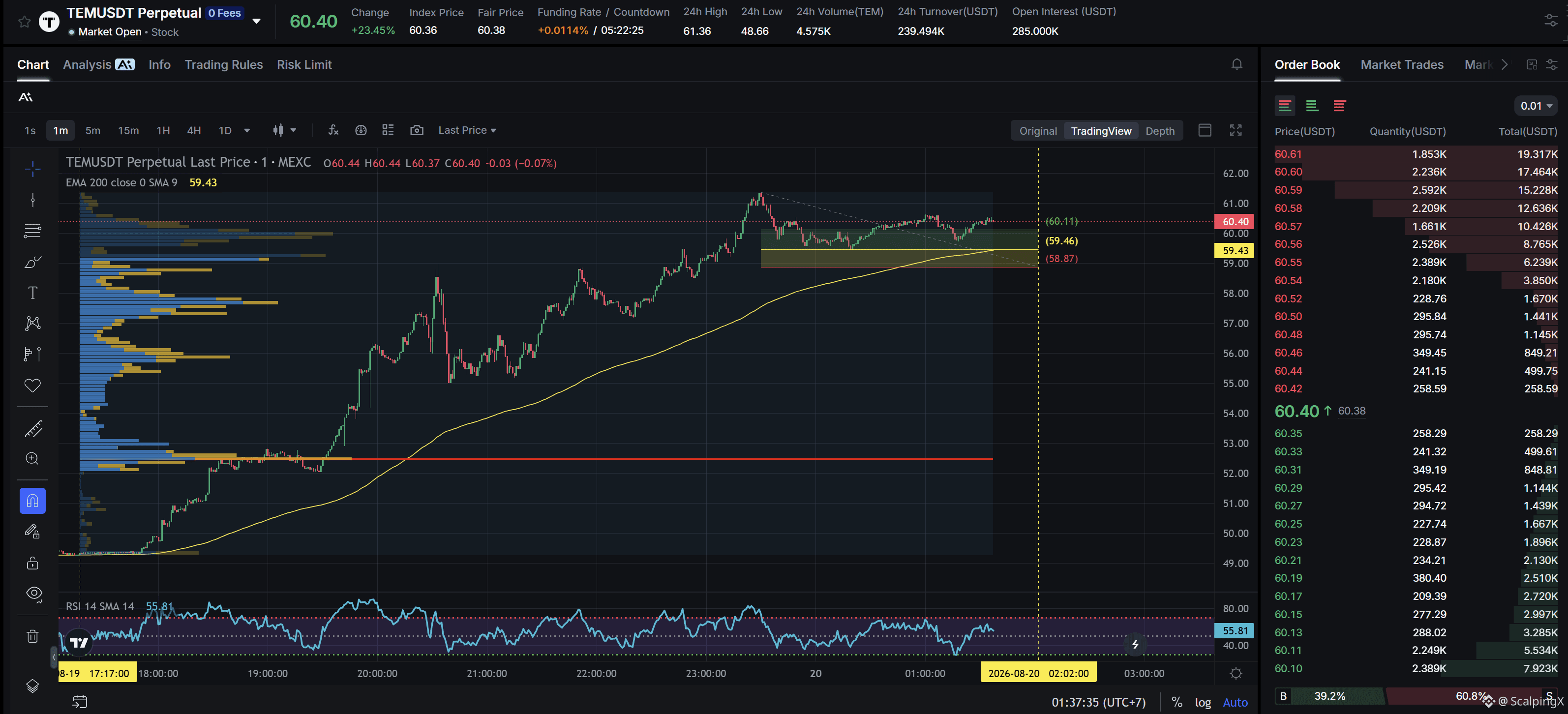Click the order book pop-out icon
The image size is (1568, 714).
(x=1532, y=64)
